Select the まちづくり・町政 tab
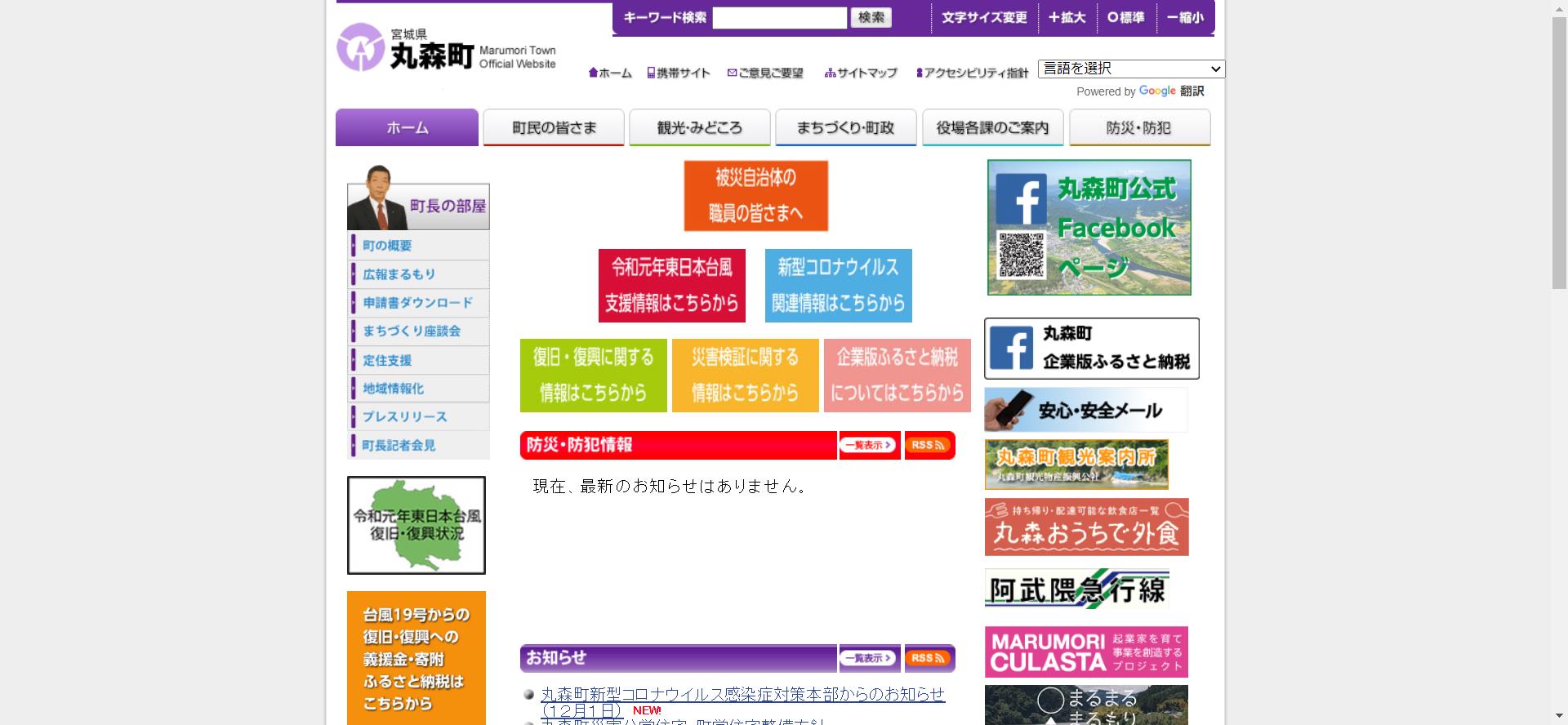 [846, 127]
